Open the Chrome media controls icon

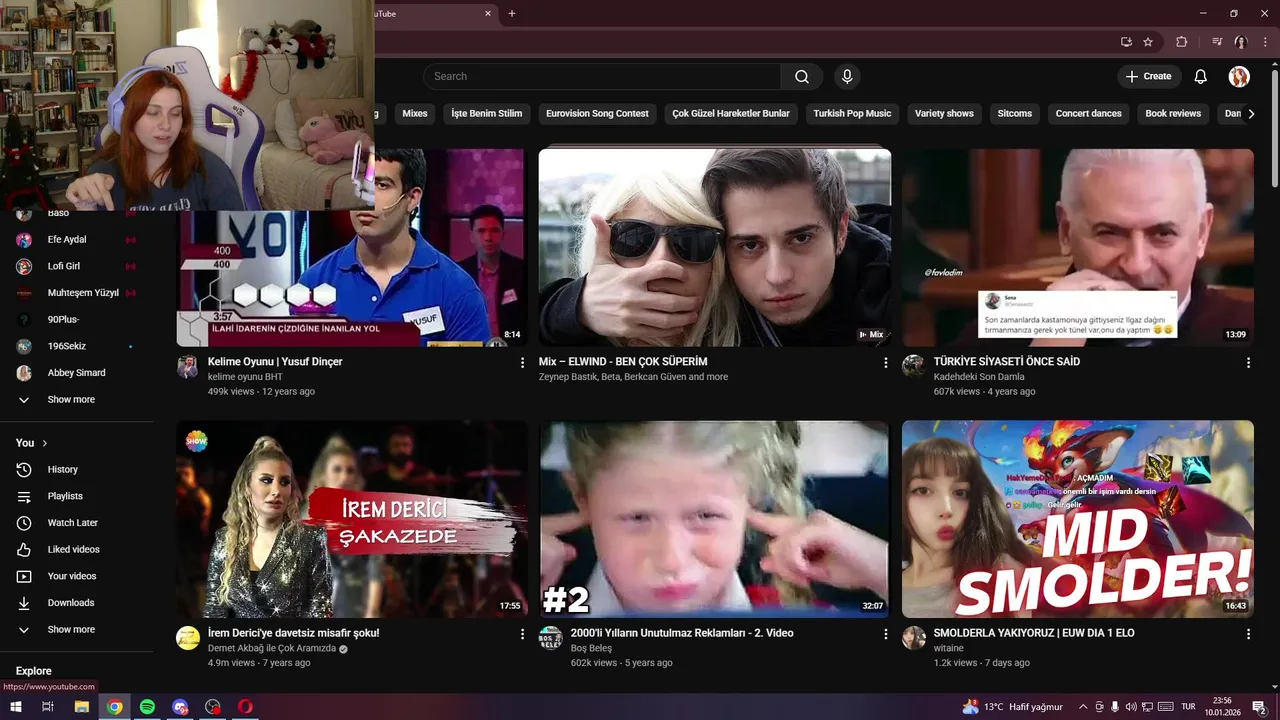click(1217, 42)
